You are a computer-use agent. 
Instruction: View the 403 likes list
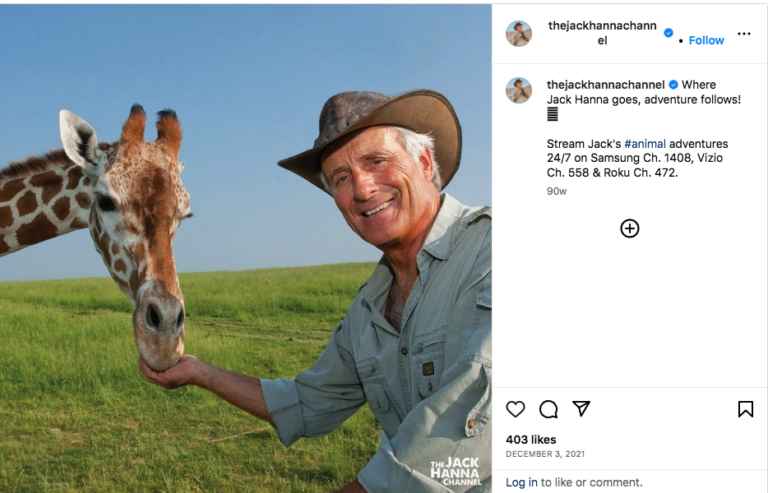point(531,439)
